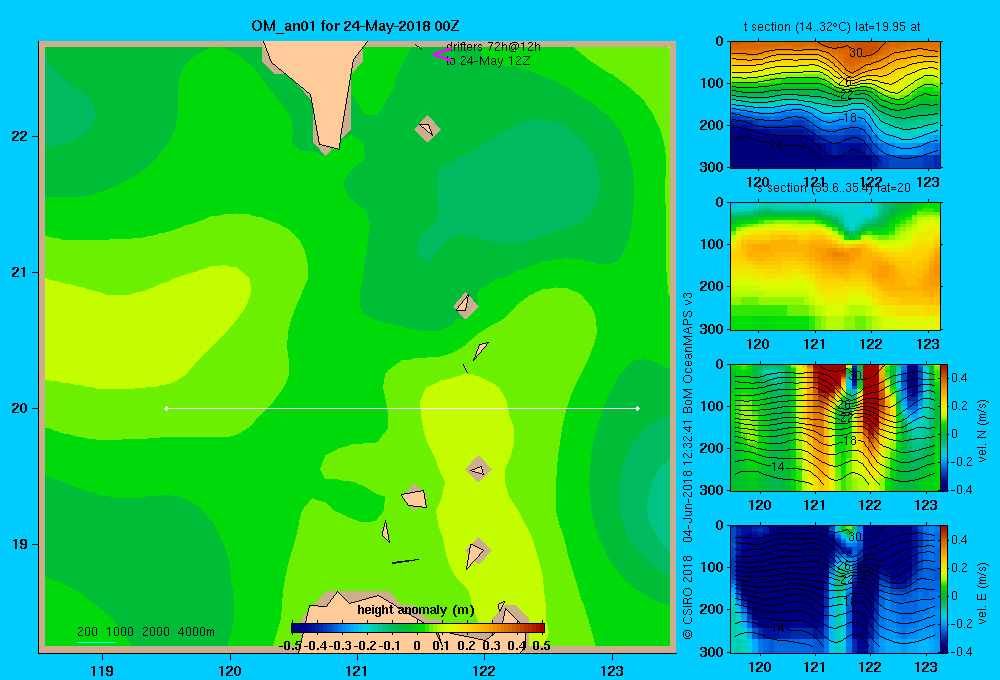The height and width of the screenshot is (680, 1000).
Task: Click the "0.3" tick on height anomaly scale
Action: 491,646
